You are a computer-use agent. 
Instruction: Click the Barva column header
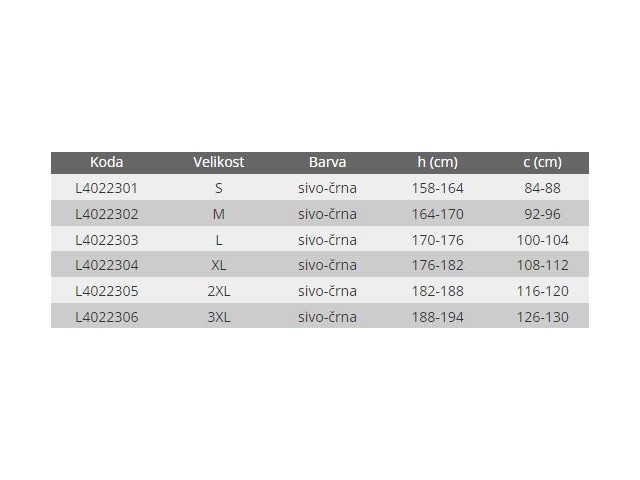coord(327,162)
